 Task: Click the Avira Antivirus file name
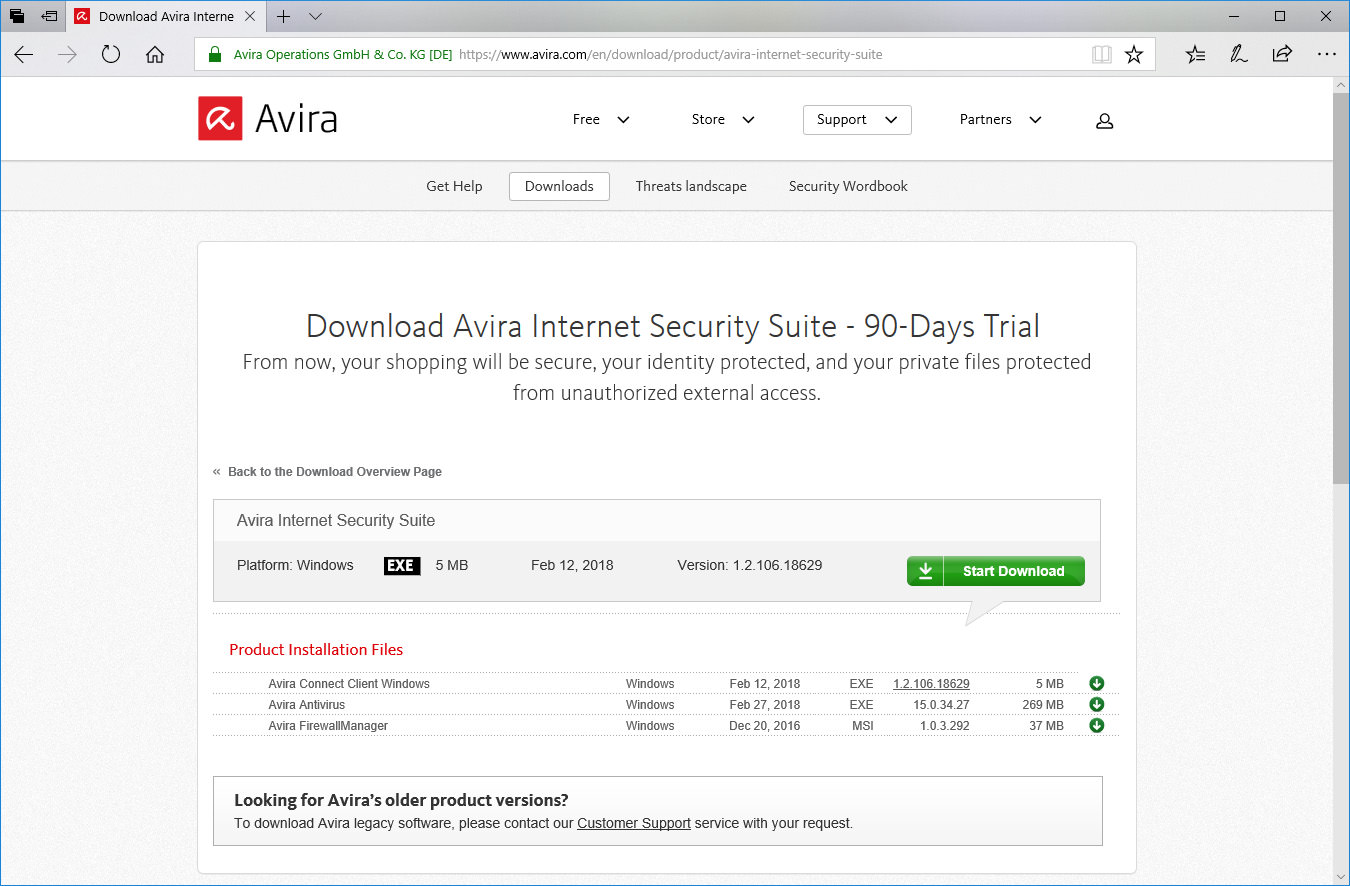(306, 705)
